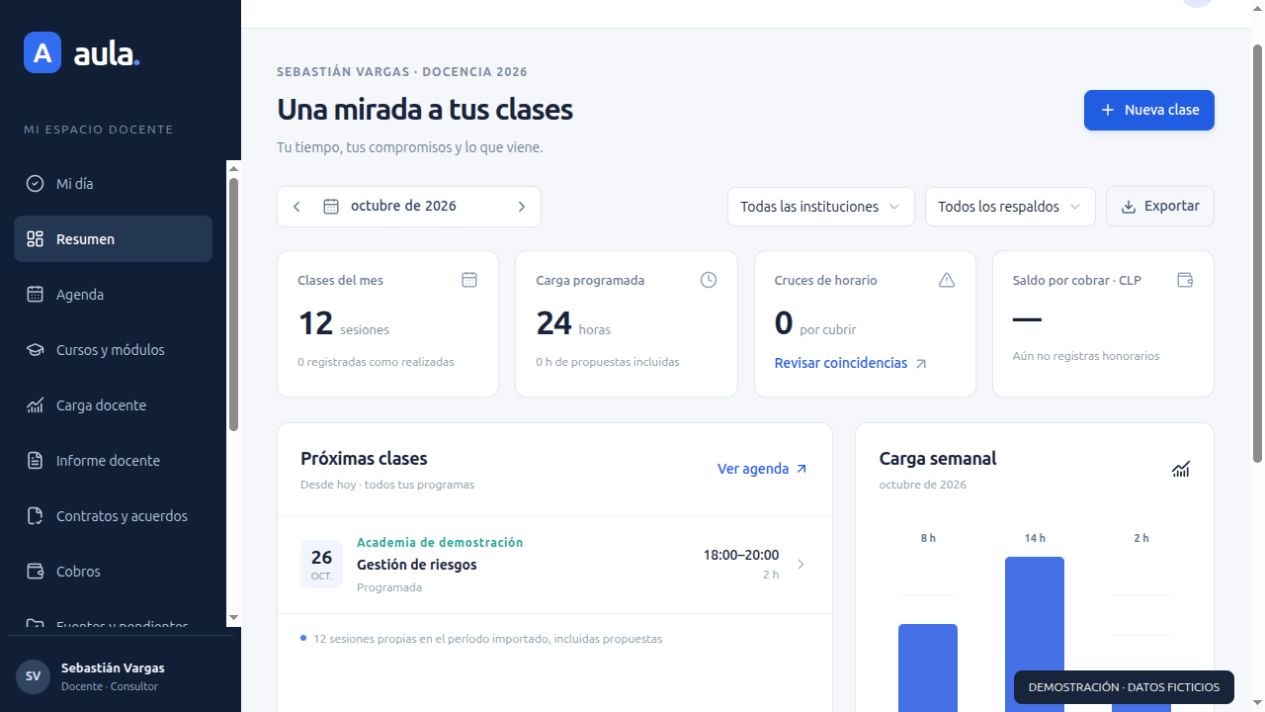Open Cobros in sidebar
Viewport: 1265px width, 712px height.
(x=113, y=572)
